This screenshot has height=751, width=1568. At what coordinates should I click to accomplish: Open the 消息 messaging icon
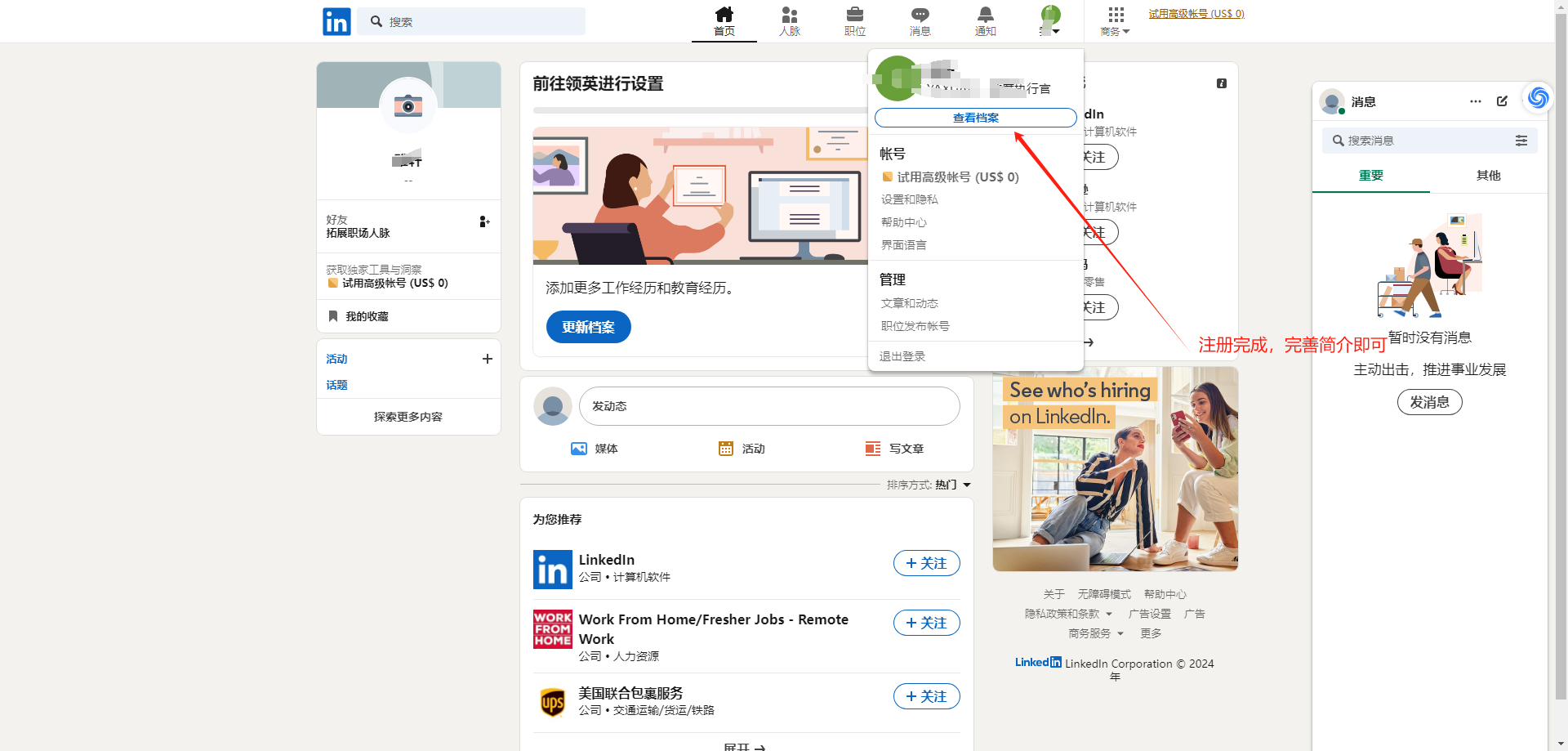coord(920,14)
